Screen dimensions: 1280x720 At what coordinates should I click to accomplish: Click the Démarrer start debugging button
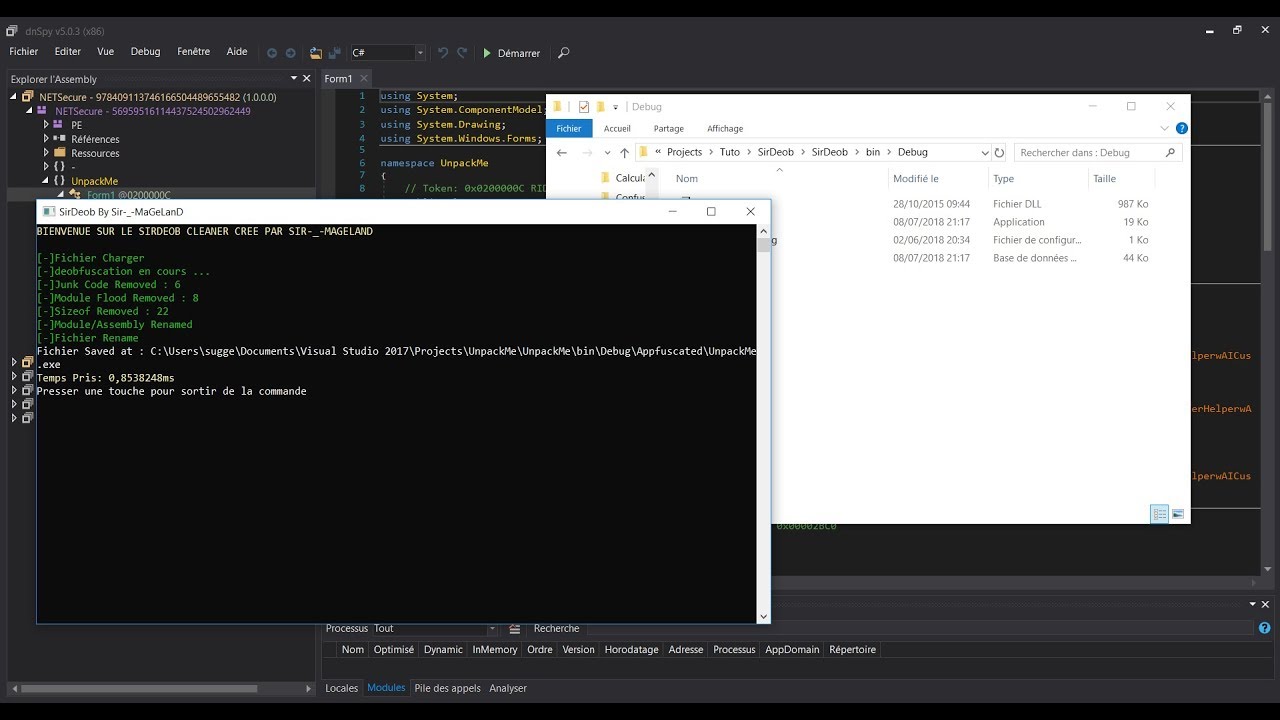tap(511, 53)
